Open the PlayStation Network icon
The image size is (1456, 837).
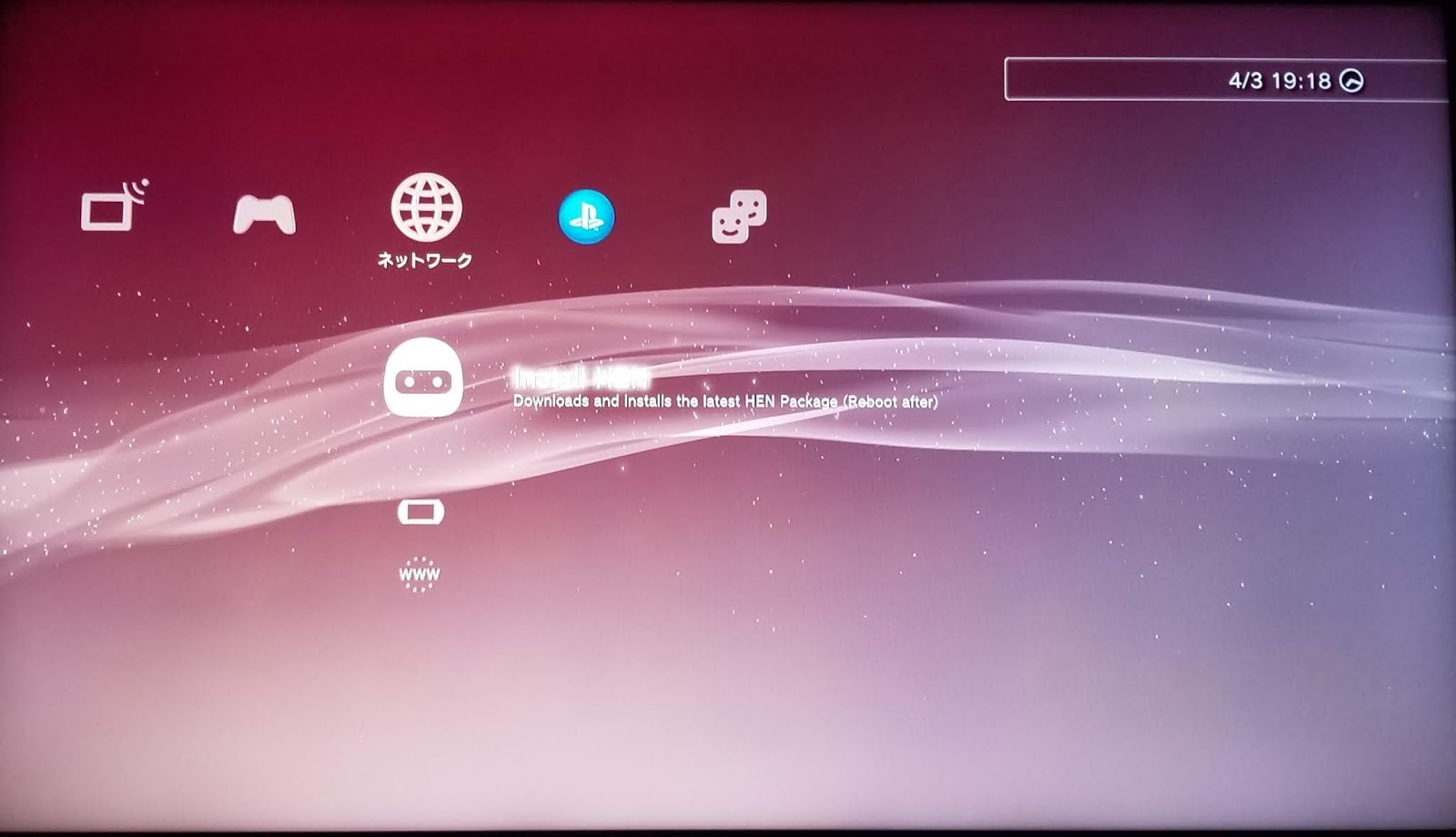586,217
